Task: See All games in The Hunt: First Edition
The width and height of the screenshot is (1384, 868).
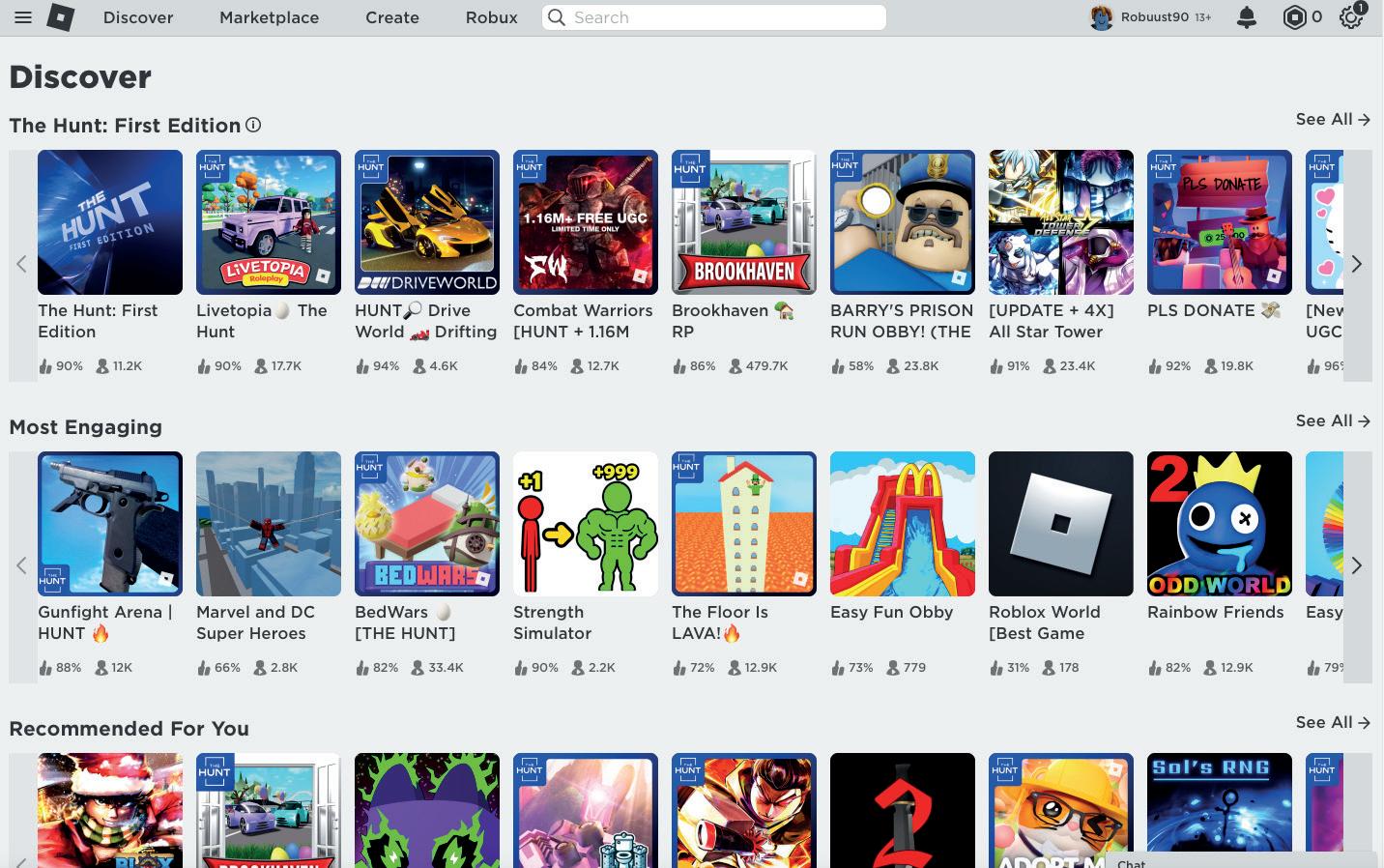Action: coord(1333,119)
